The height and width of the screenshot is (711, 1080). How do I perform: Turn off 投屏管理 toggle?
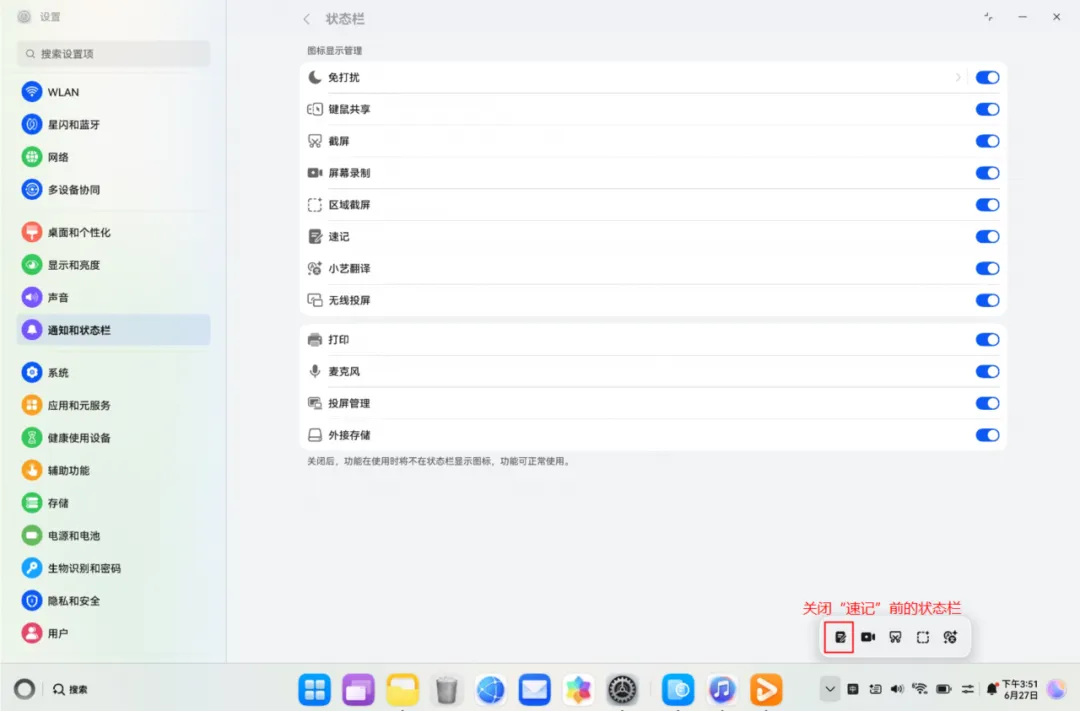[987, 403]
